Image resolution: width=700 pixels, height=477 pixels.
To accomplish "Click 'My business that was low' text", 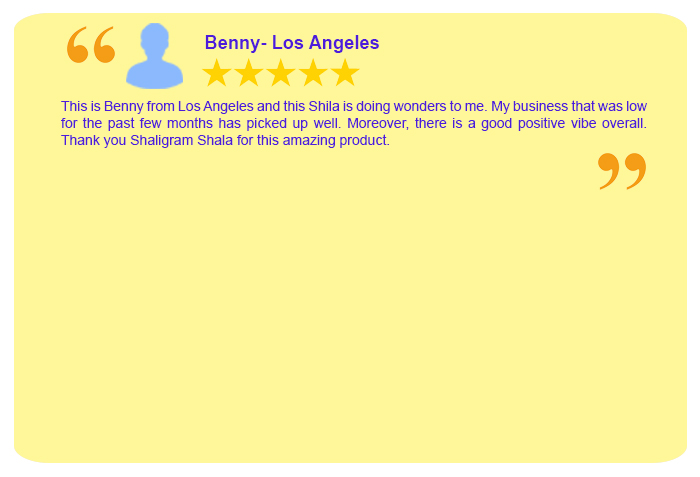I will pos(569,106).
